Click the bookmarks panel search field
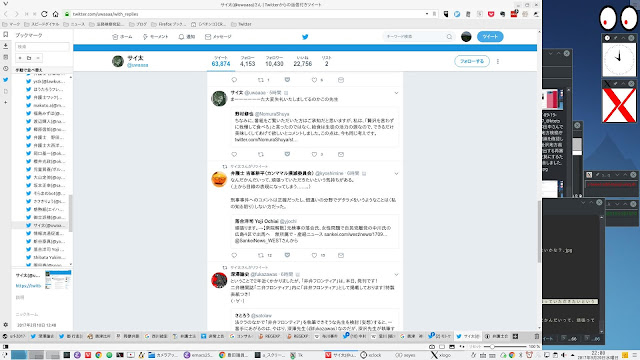The image size is (640, 360). pyautogui.click(x=42, y=47)
